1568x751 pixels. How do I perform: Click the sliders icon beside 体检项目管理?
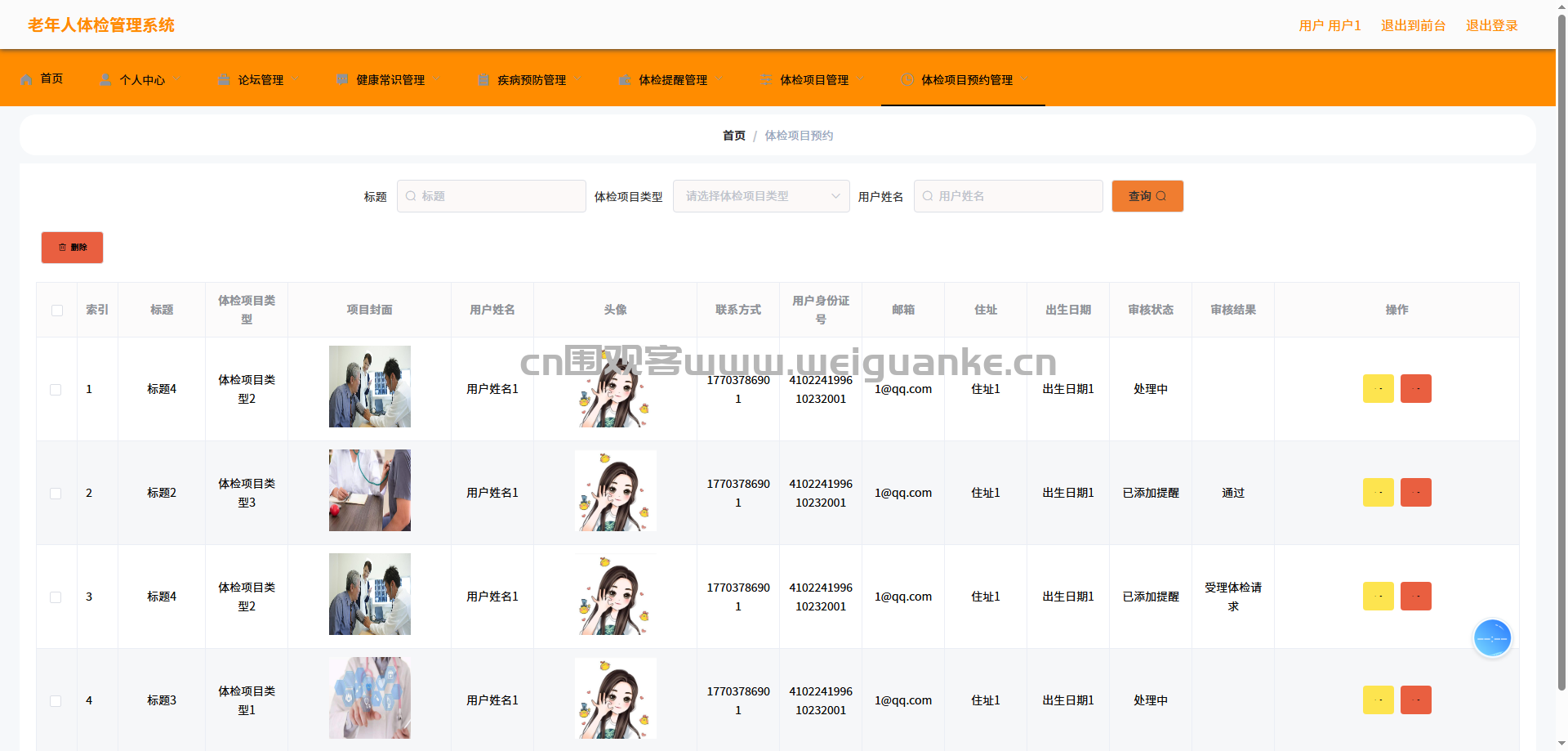tap(766, 79)
